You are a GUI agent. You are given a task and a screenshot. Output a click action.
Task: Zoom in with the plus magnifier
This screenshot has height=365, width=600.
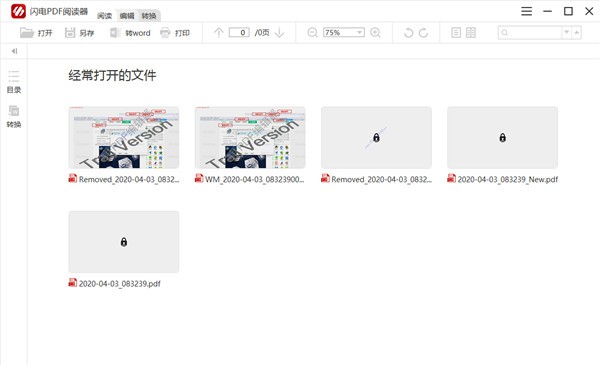point(375,33)
